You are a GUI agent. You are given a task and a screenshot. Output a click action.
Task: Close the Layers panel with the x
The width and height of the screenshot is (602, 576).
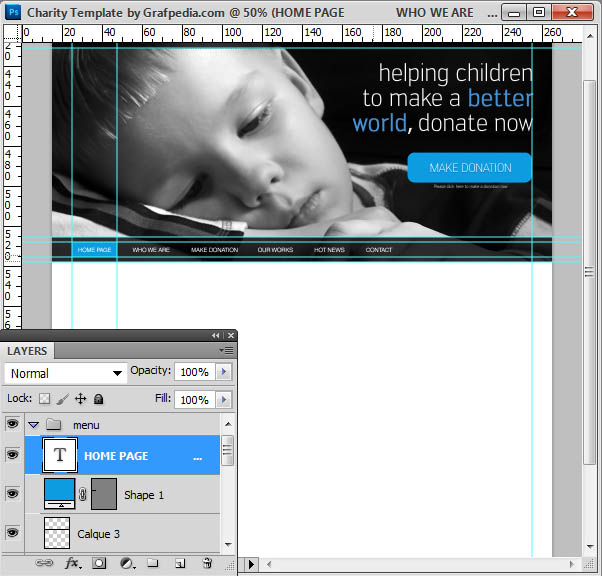(231, 336)
